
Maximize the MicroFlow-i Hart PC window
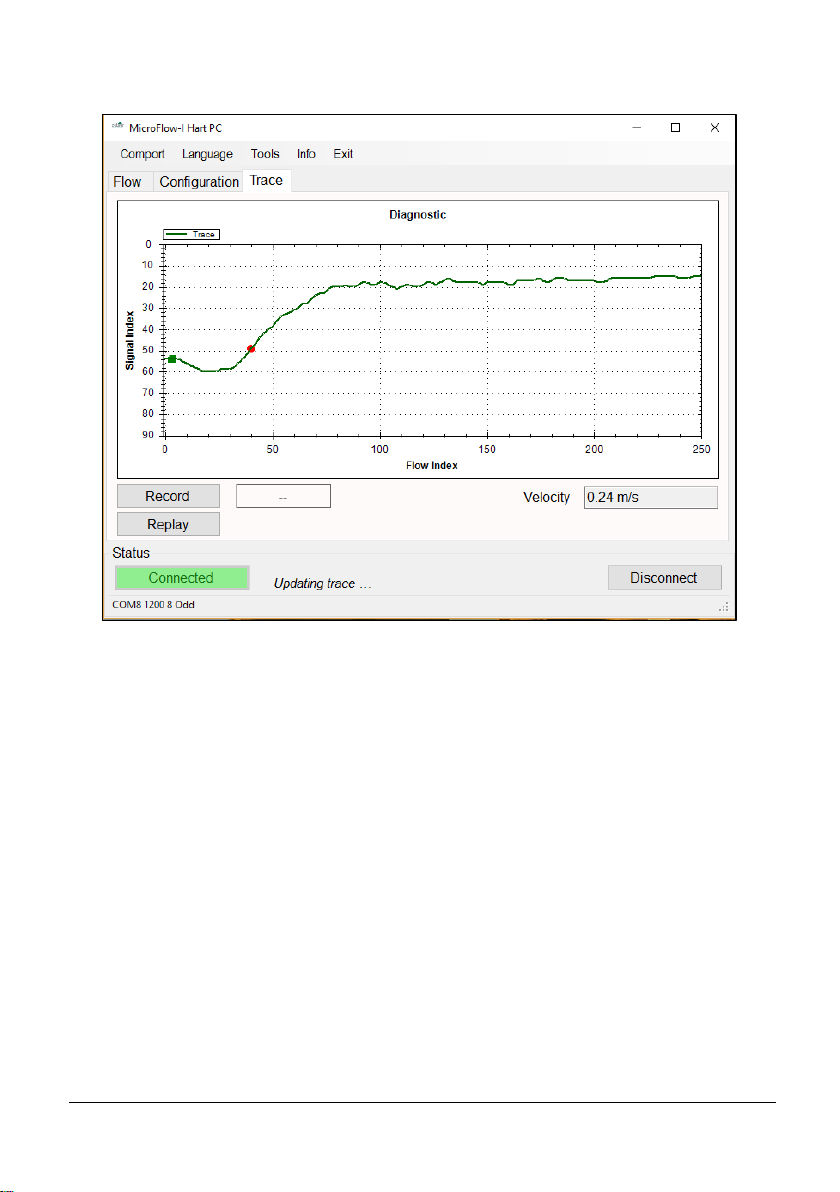click(x=675, y=128)
